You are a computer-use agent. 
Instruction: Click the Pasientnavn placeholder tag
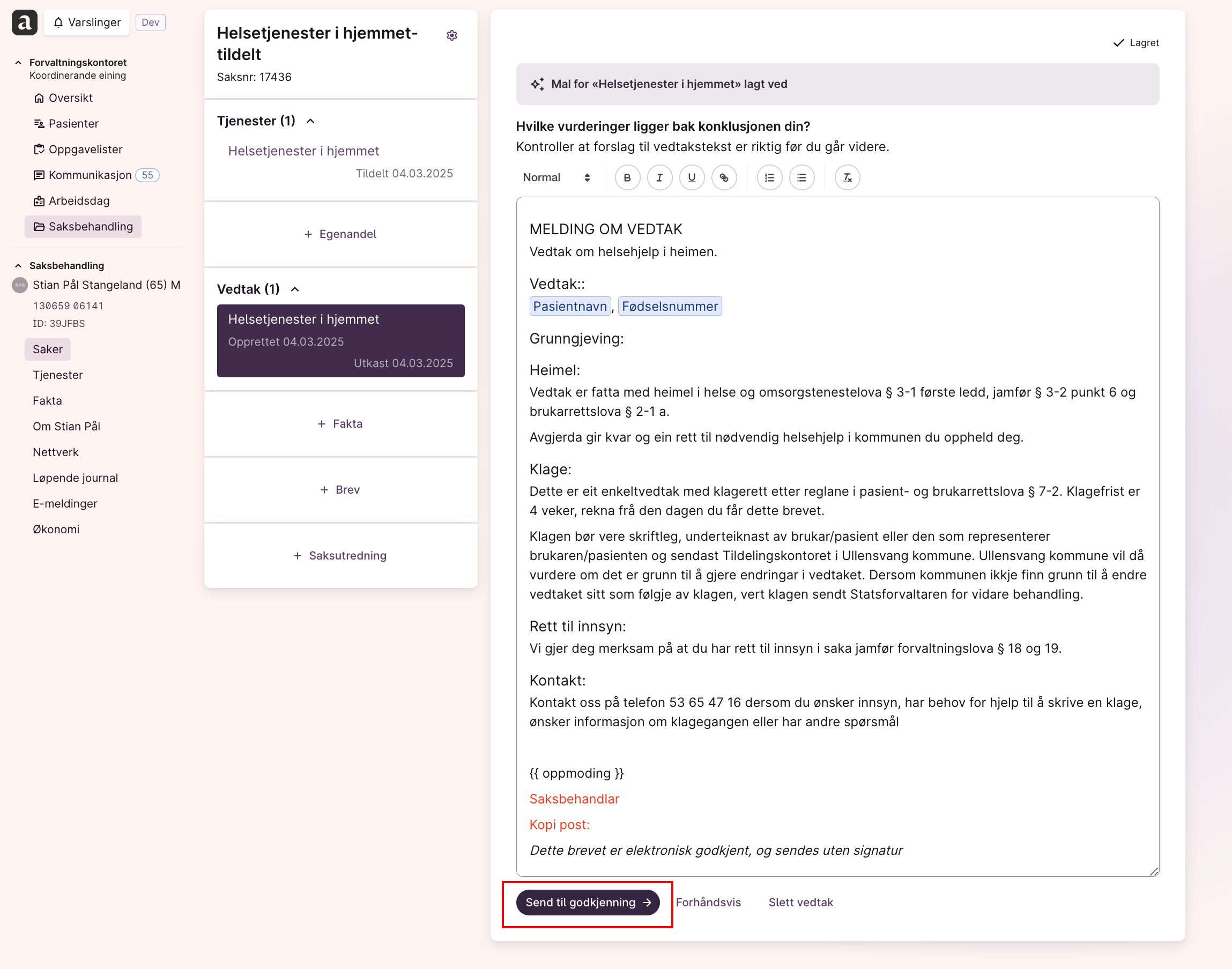pyautogui.click(x=570, y=307)
